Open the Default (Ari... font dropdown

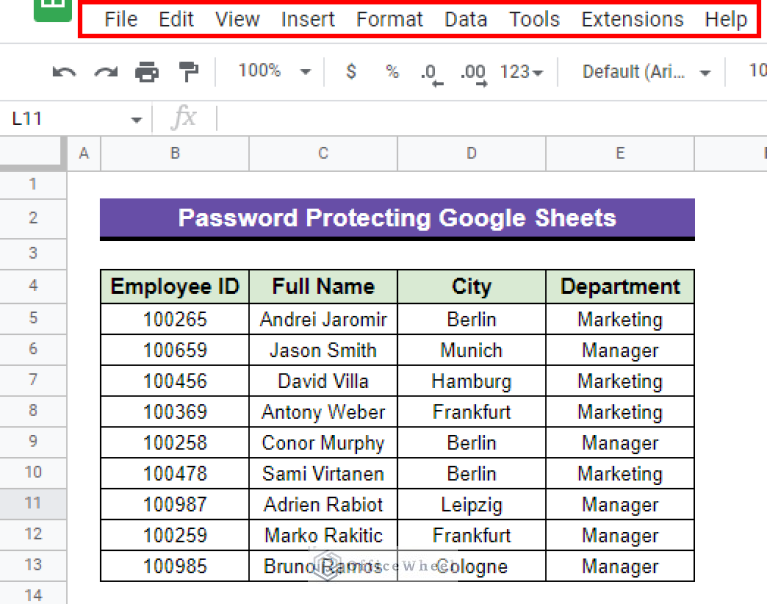646,72
